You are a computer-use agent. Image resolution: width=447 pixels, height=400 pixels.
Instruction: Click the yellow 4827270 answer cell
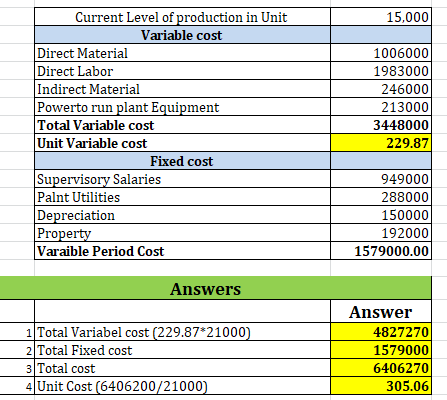click(381, 332)
